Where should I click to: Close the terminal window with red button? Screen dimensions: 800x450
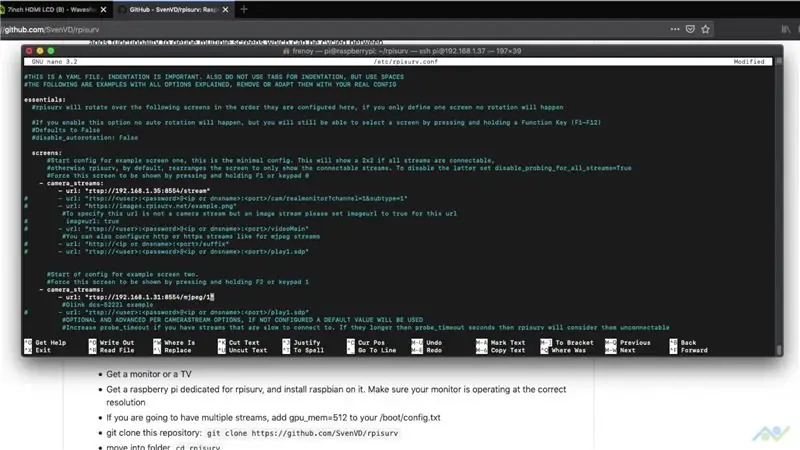click(x=29, y=51)
